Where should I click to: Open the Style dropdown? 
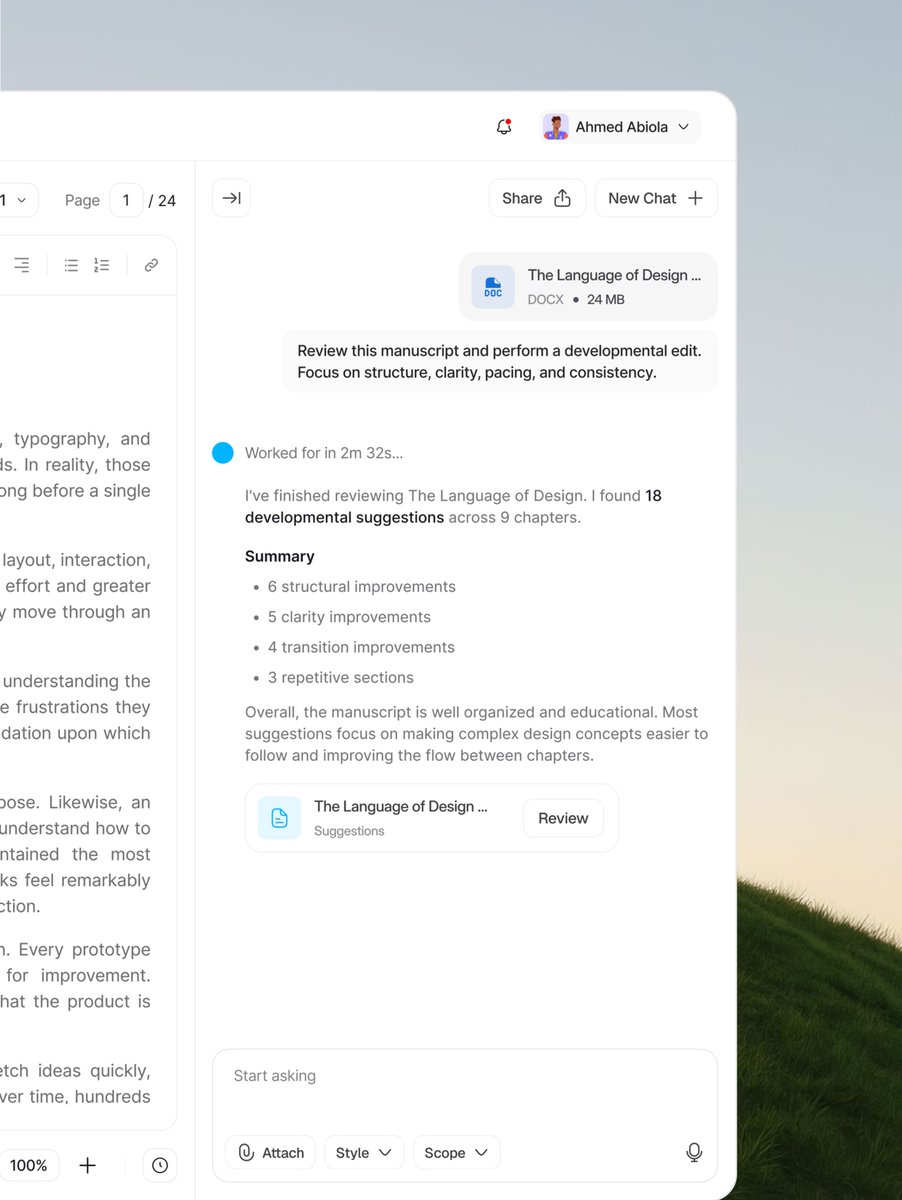click(364, 1153)
